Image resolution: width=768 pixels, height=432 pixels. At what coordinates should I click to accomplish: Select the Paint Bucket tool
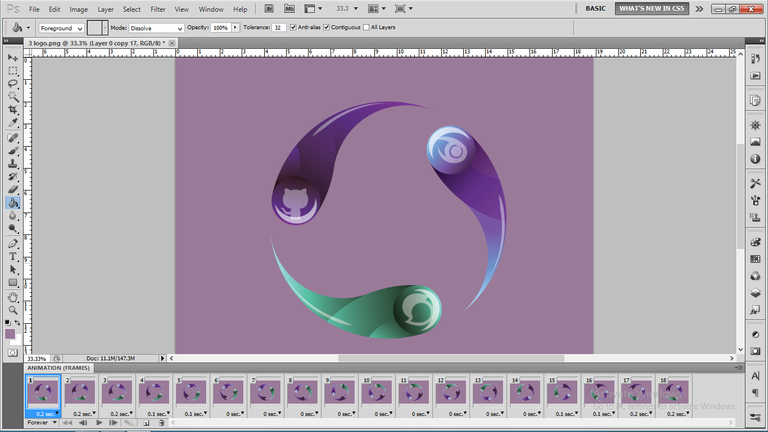pos(13,202)
